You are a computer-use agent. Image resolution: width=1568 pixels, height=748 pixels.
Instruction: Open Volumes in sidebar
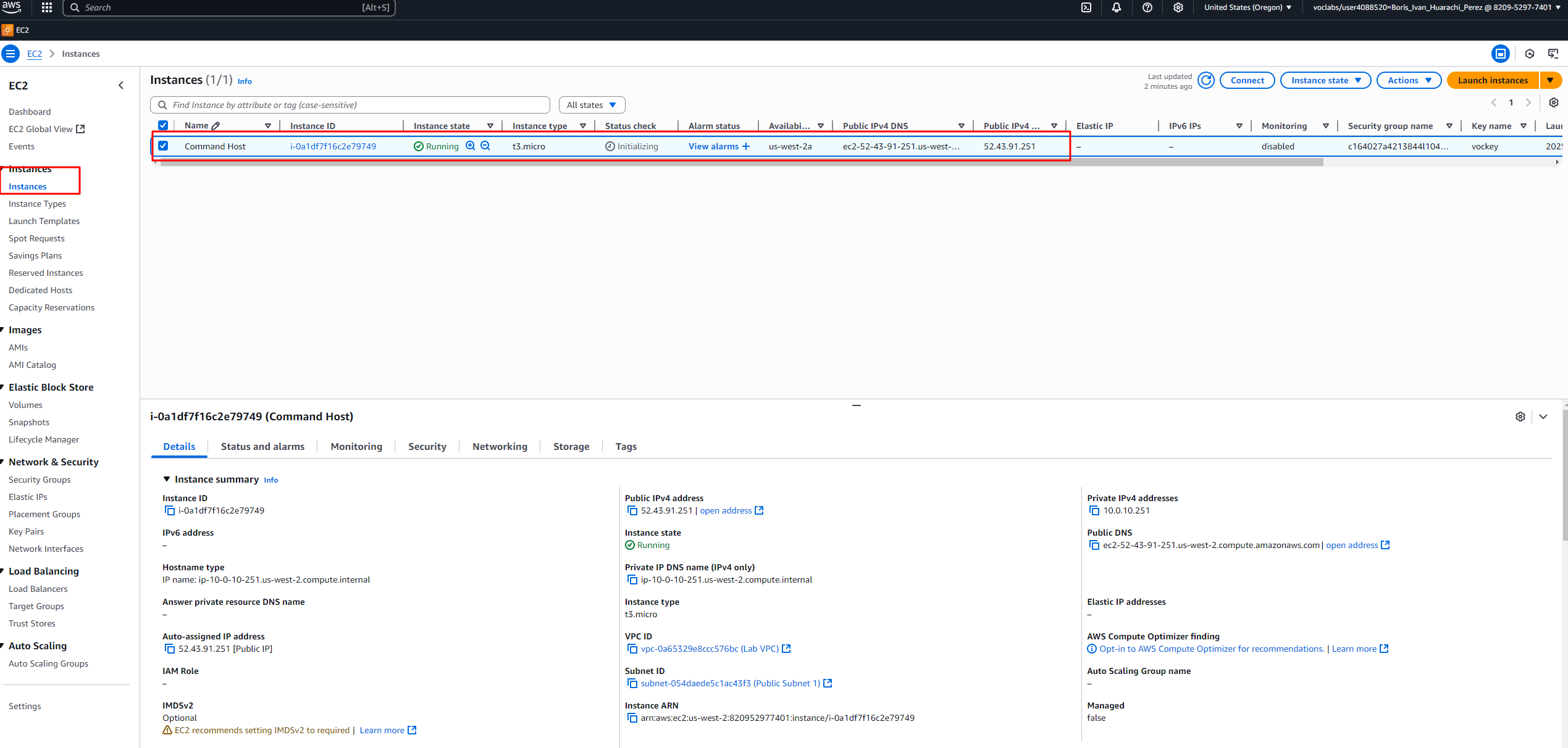tap(25, 405)
